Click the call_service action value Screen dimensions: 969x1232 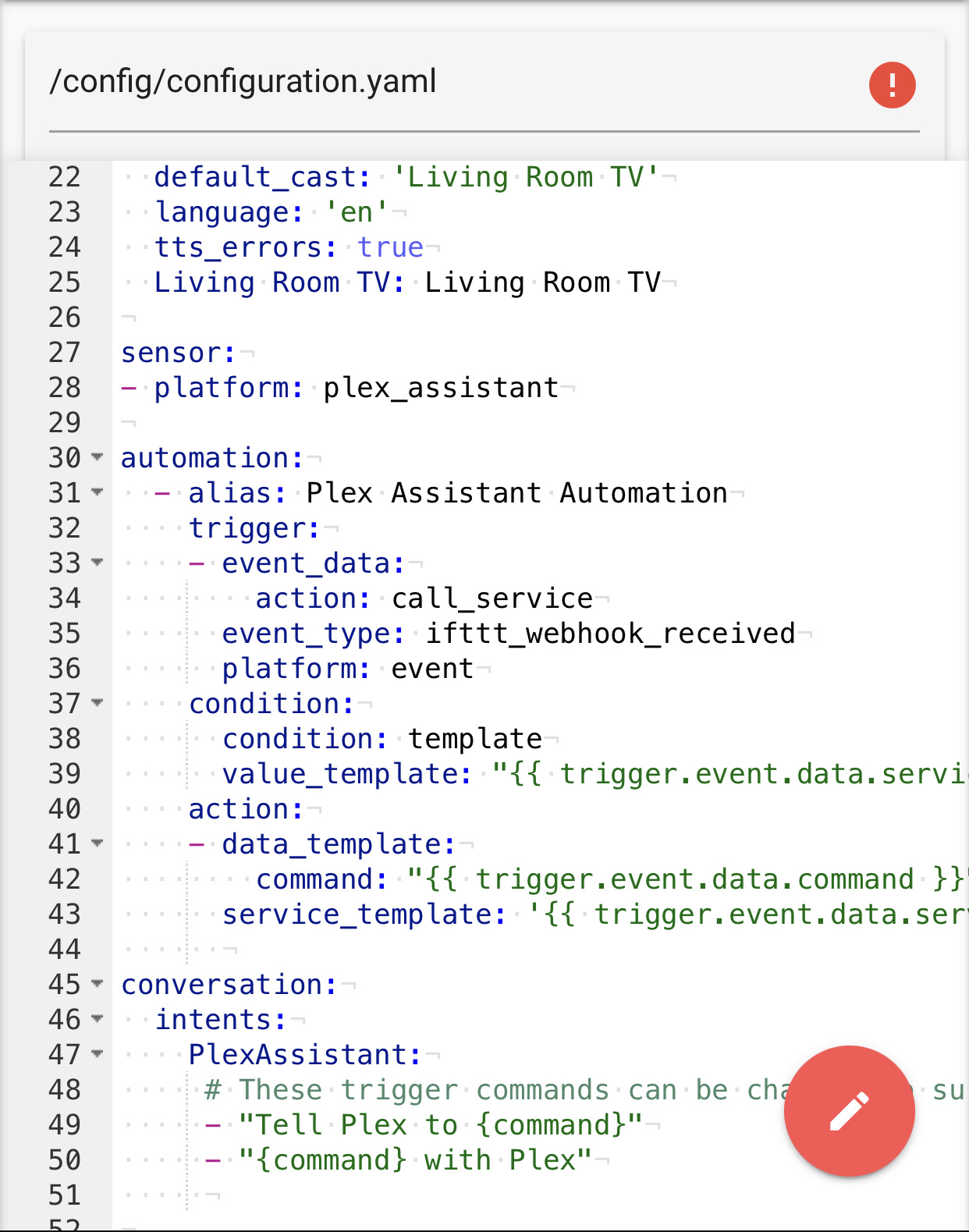492,598
